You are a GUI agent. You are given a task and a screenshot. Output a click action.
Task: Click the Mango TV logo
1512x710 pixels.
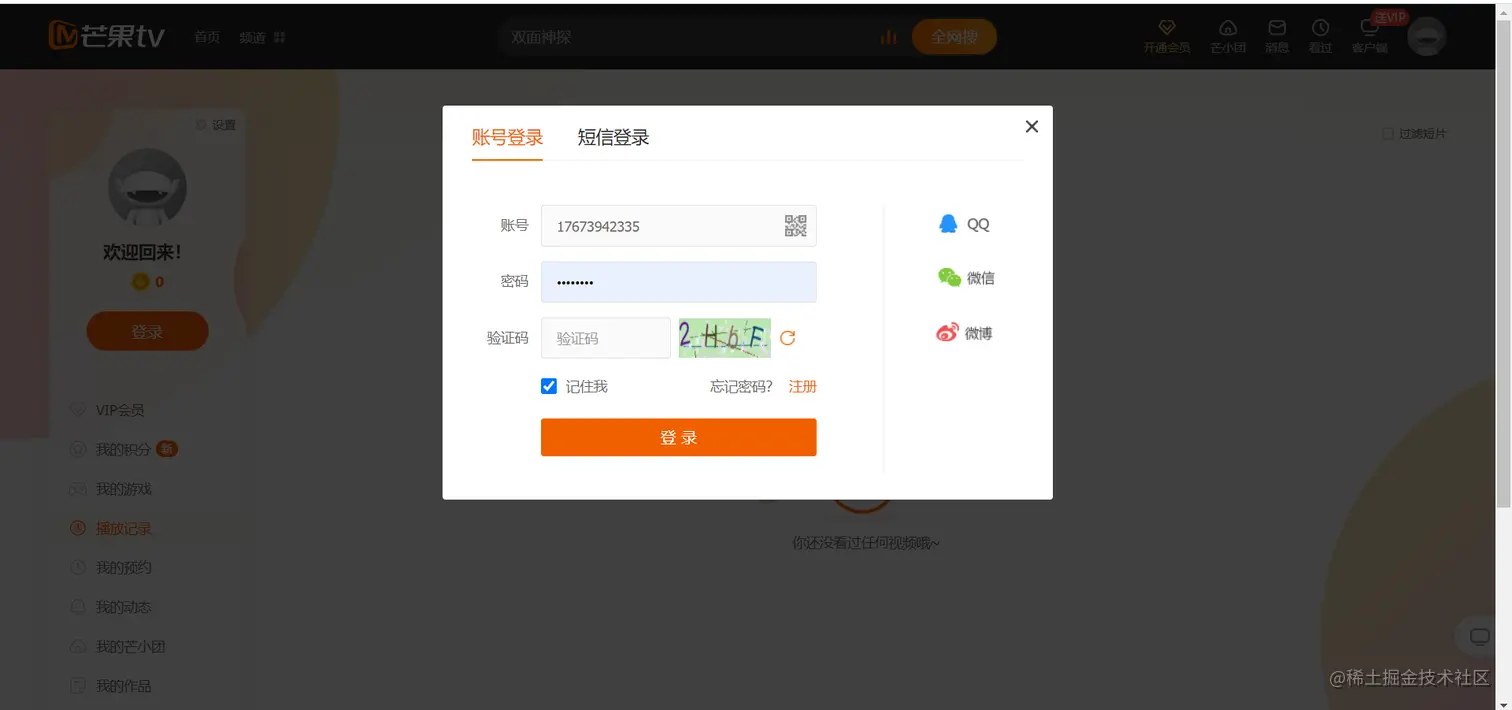[107, 36]
